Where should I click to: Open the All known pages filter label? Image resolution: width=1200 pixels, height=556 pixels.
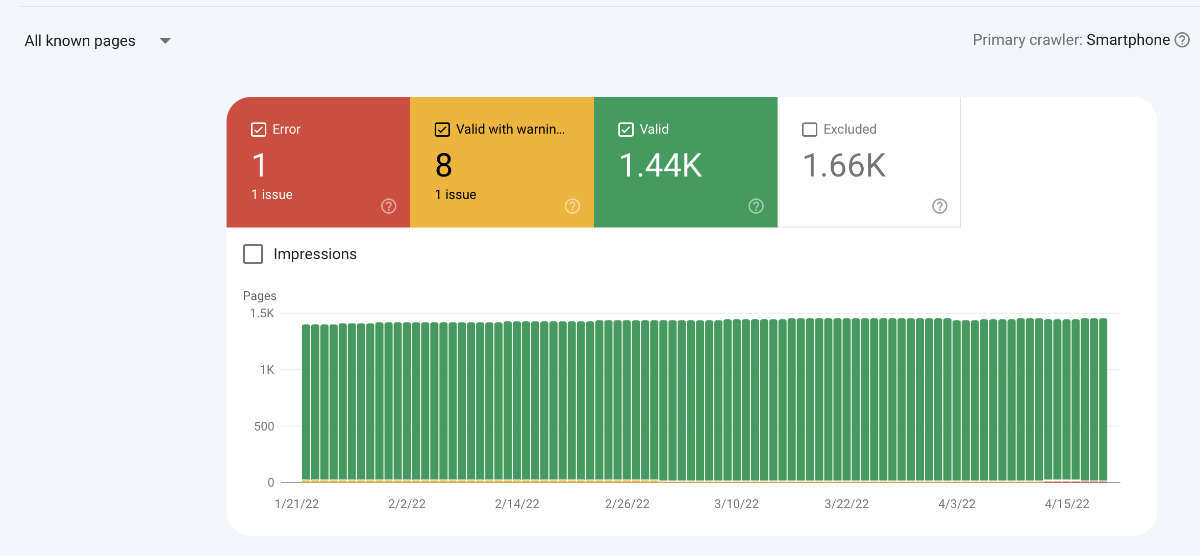coord(80,41)
